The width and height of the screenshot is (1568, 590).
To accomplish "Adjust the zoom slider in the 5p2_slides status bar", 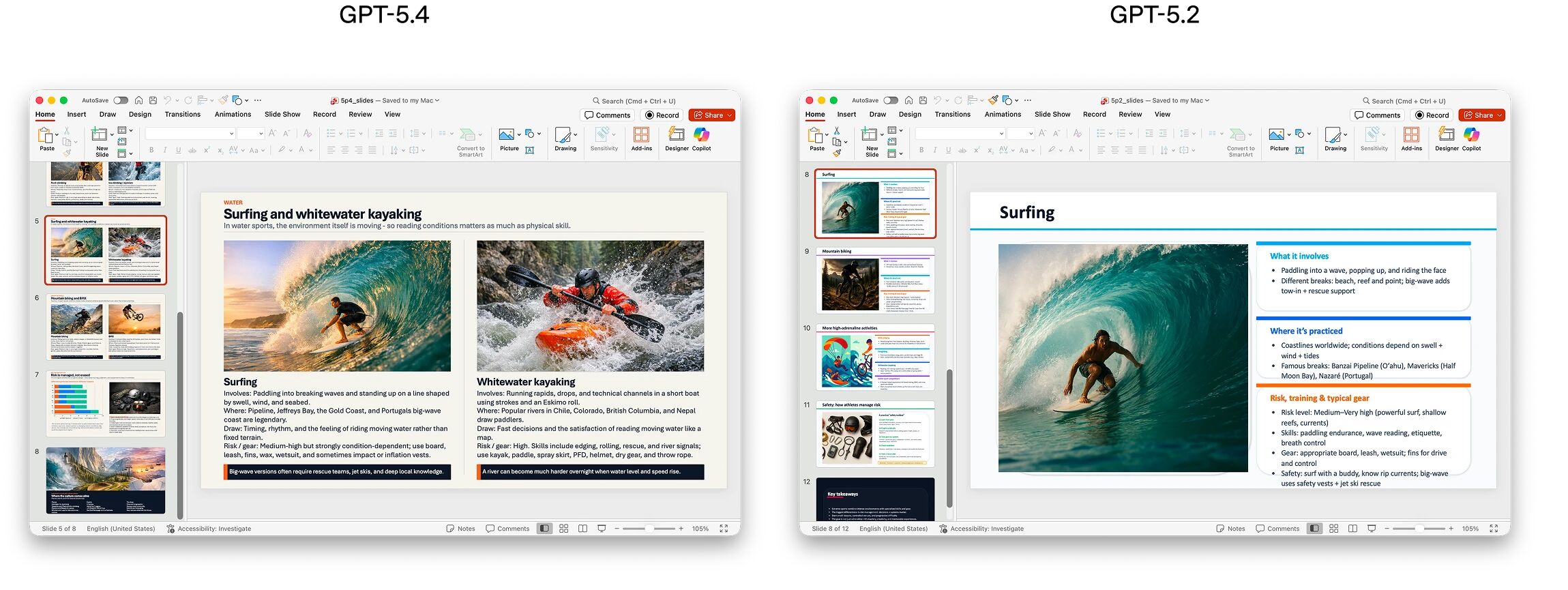I will click(x=1419, y=529).
